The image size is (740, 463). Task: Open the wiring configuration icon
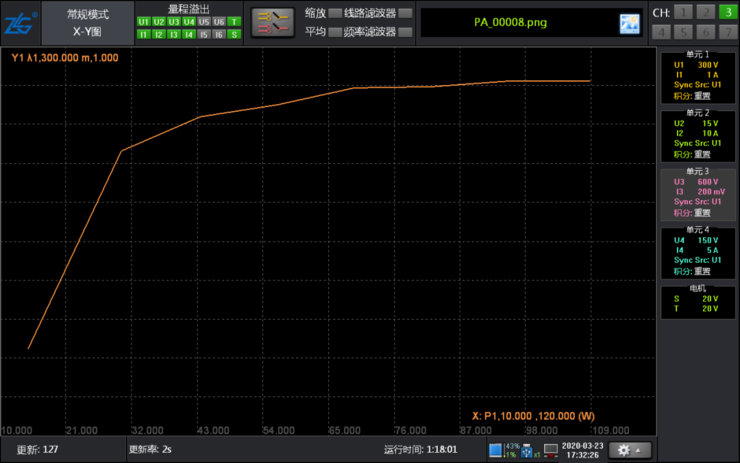pyautogui.click(x=273, y=22)
